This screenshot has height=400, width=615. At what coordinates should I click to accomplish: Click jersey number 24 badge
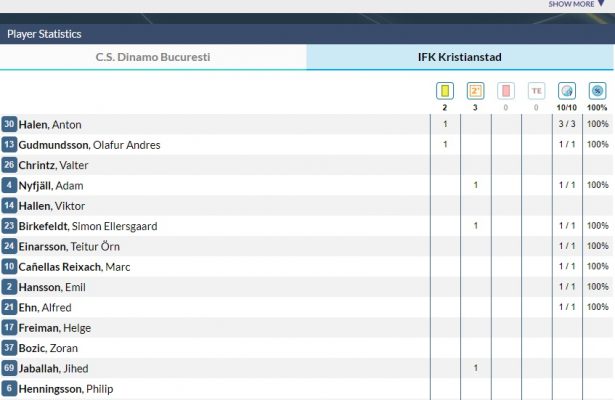pos(9,246)
